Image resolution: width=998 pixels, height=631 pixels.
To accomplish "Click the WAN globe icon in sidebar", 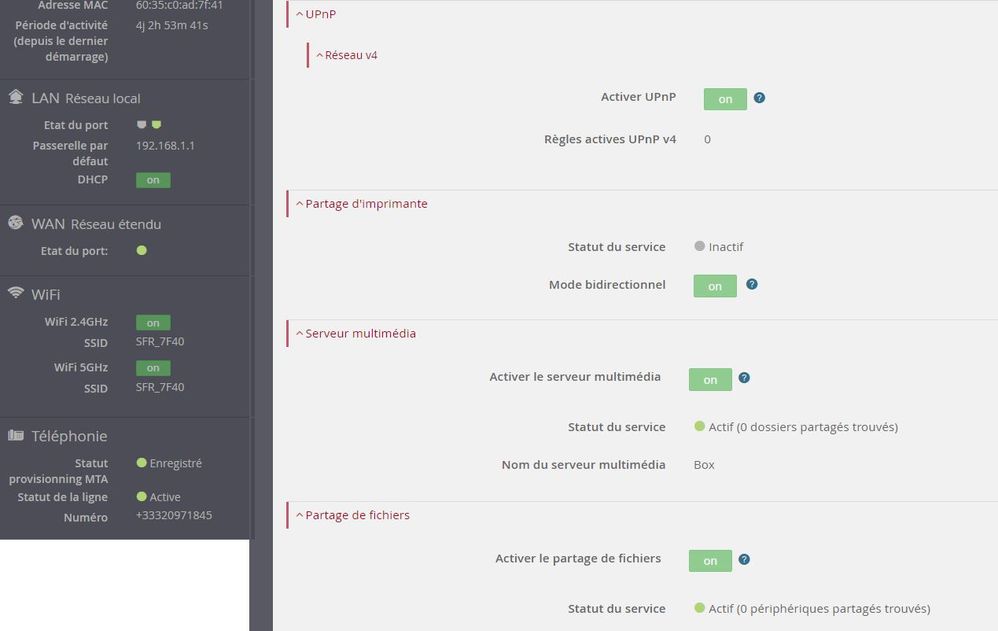I will [15, 223].
